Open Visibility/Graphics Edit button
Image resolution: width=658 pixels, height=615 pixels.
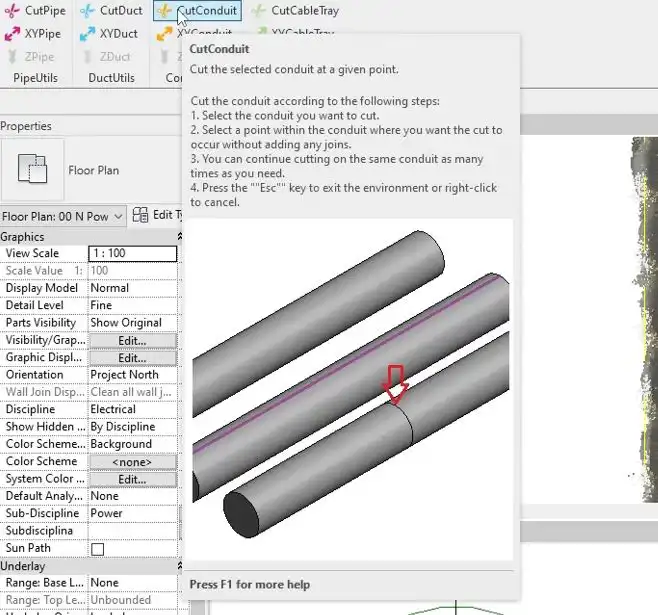[133, 341]
